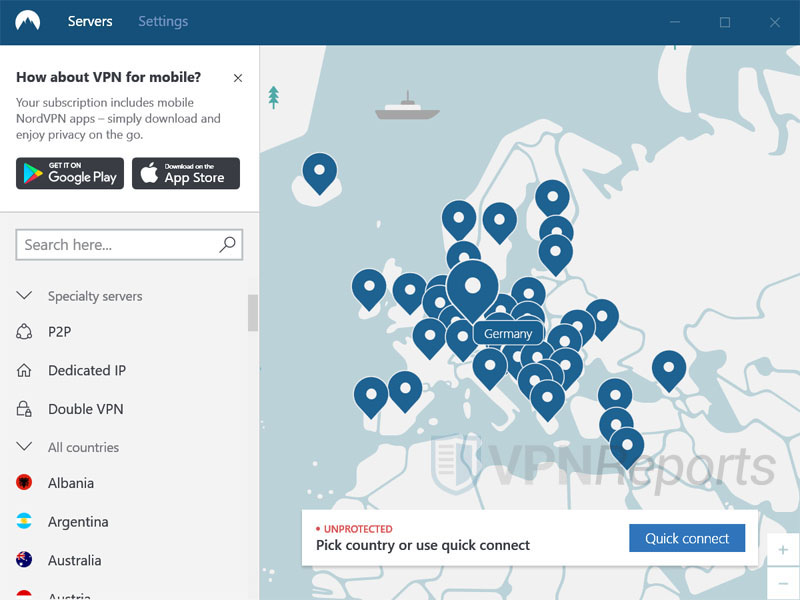Collapse the Specialty servers section
This screenshot has width=800, height=600.
tap(24, 295)
